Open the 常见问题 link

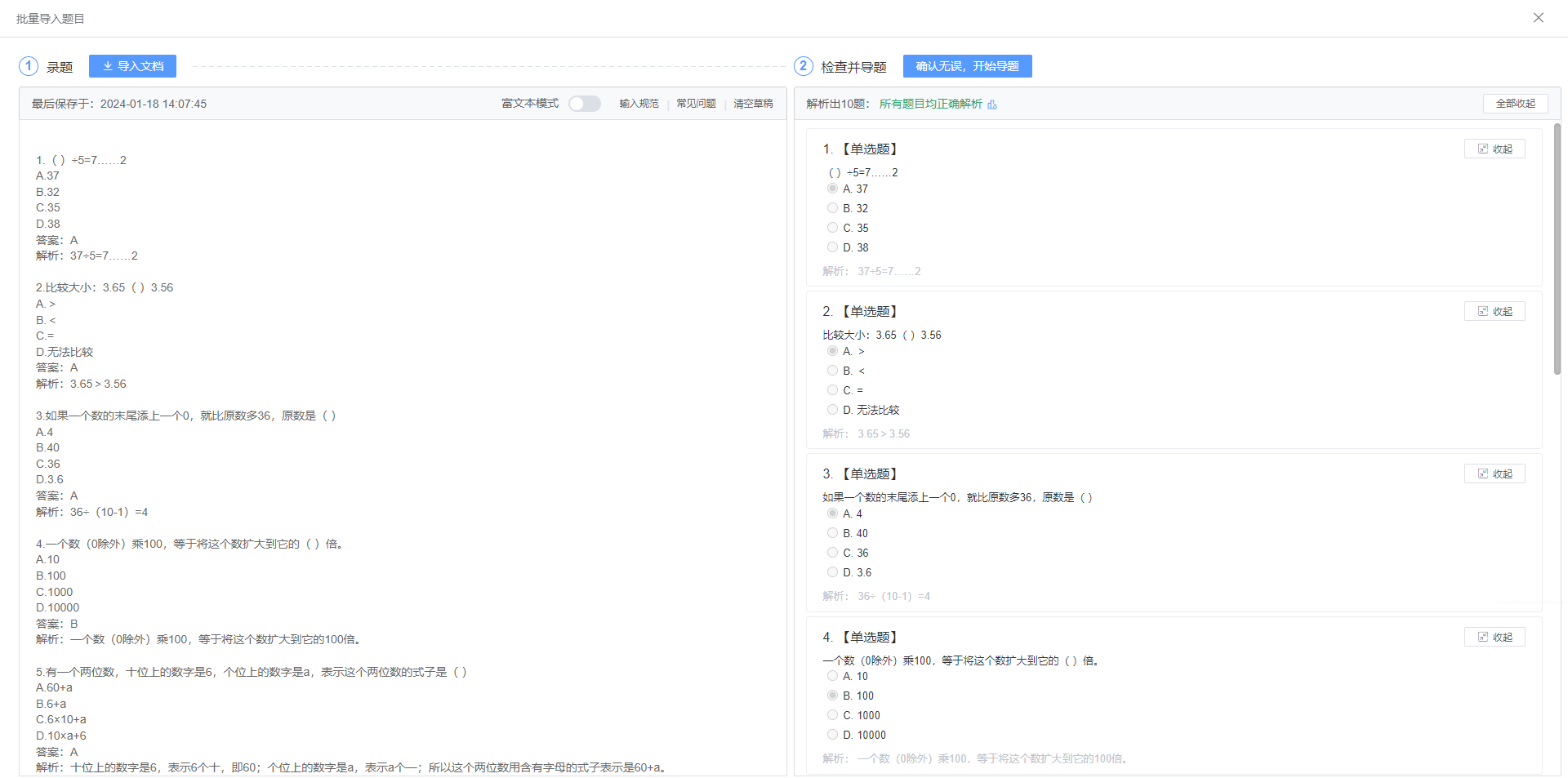pos(696,104)
